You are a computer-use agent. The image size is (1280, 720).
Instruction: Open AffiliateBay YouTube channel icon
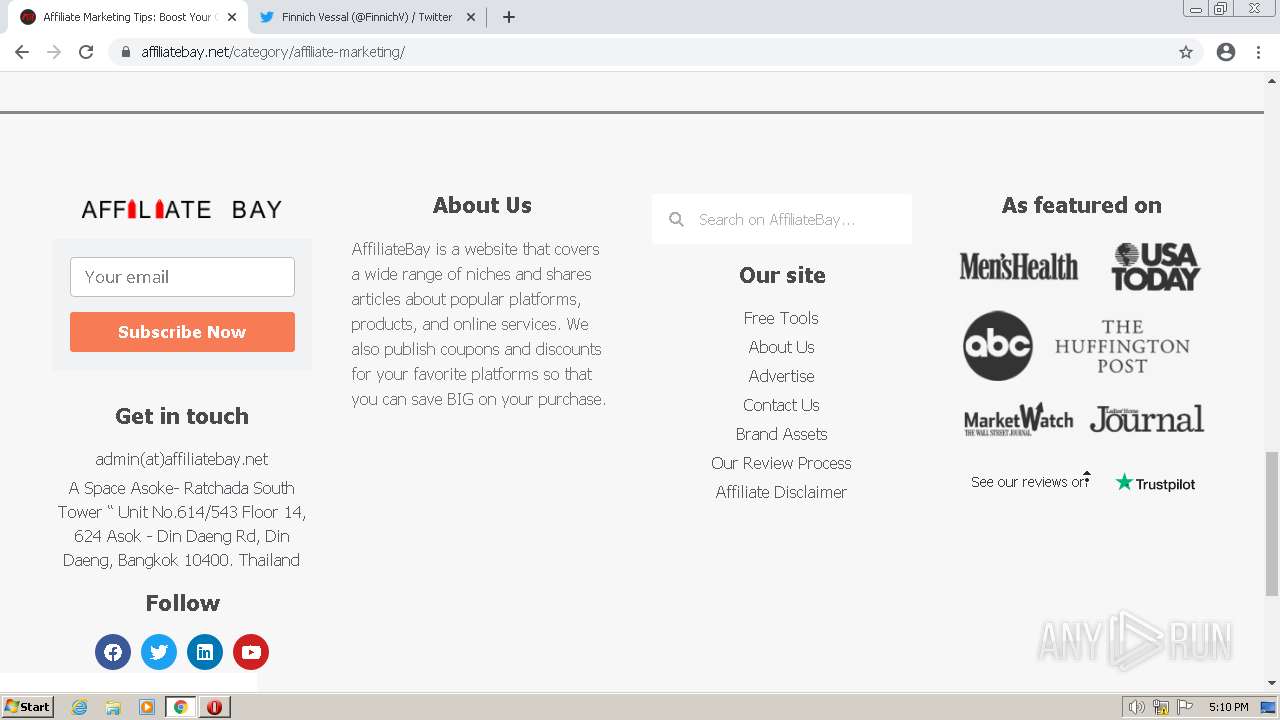click(x=251, y=652)
